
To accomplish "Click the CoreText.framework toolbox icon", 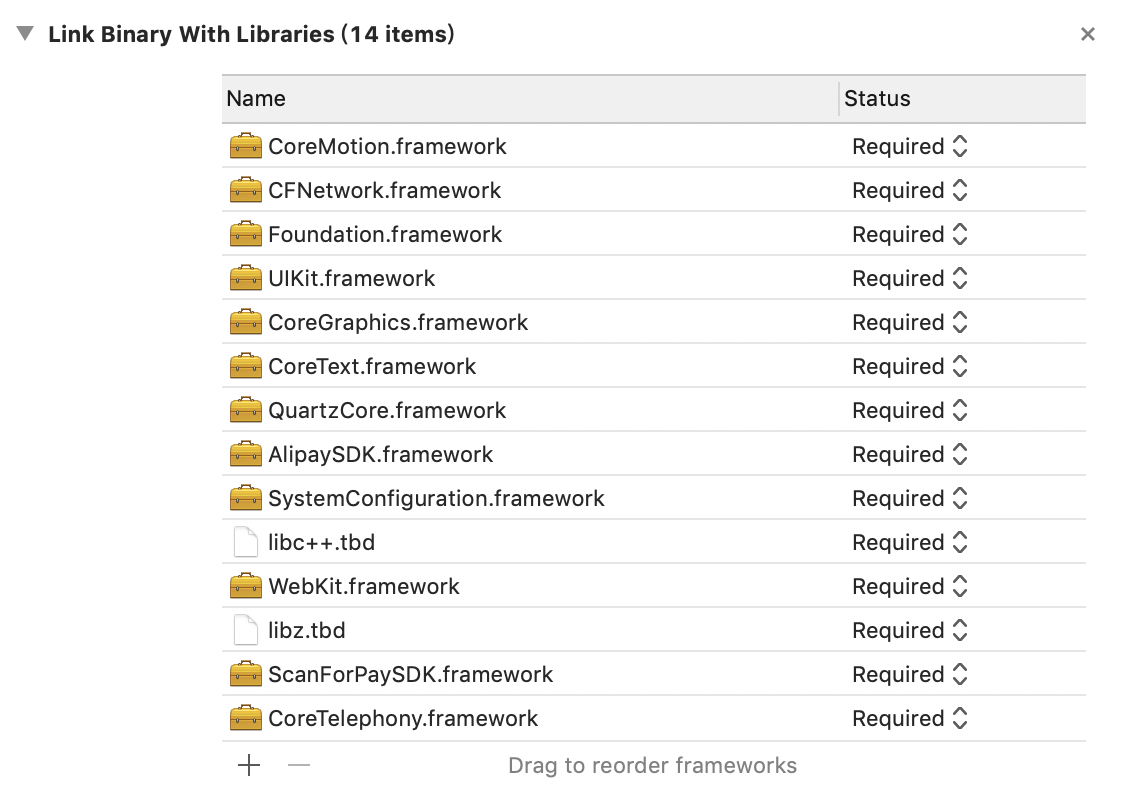I will (245, 366).
